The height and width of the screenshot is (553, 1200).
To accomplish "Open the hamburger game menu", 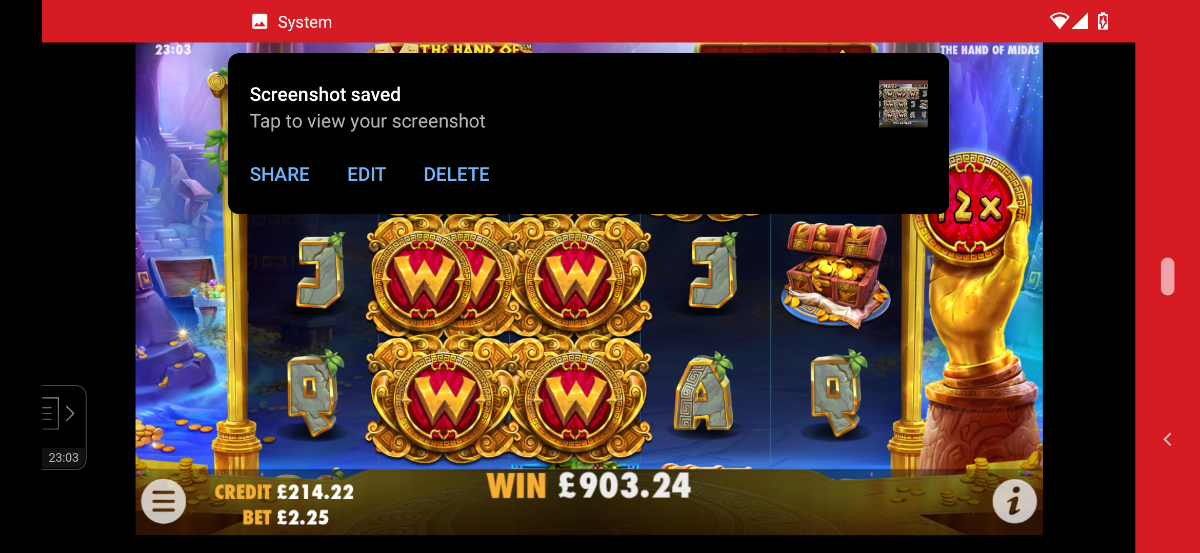I will click(163, 501).
